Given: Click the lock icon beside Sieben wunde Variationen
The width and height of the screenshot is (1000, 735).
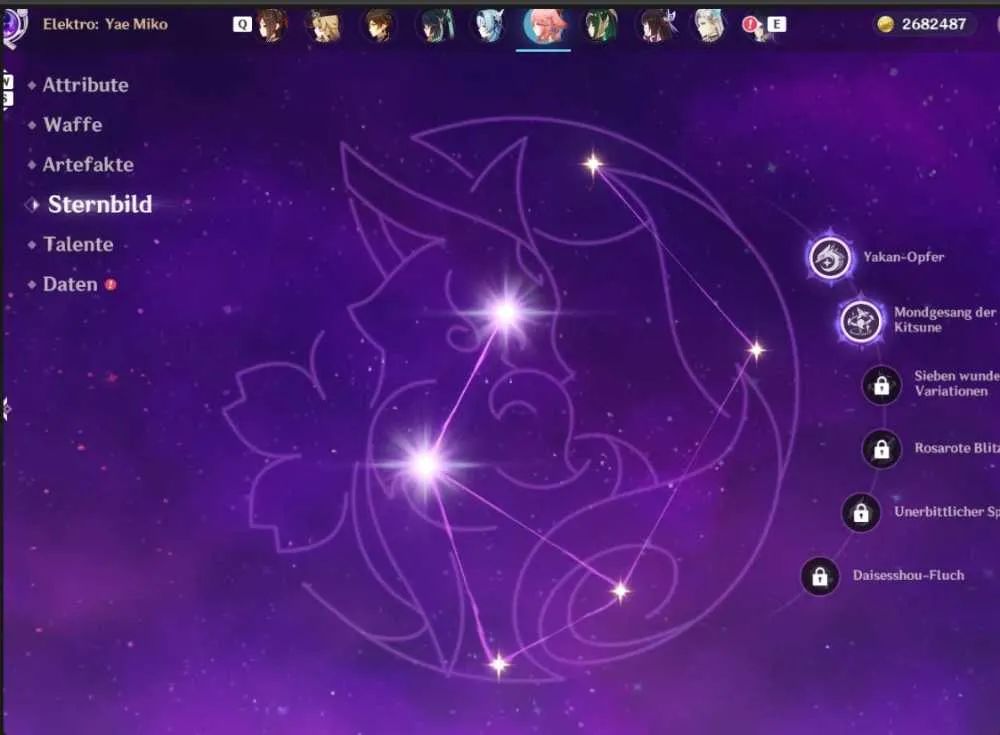Looking at the screenshot, I should point(881,385).
